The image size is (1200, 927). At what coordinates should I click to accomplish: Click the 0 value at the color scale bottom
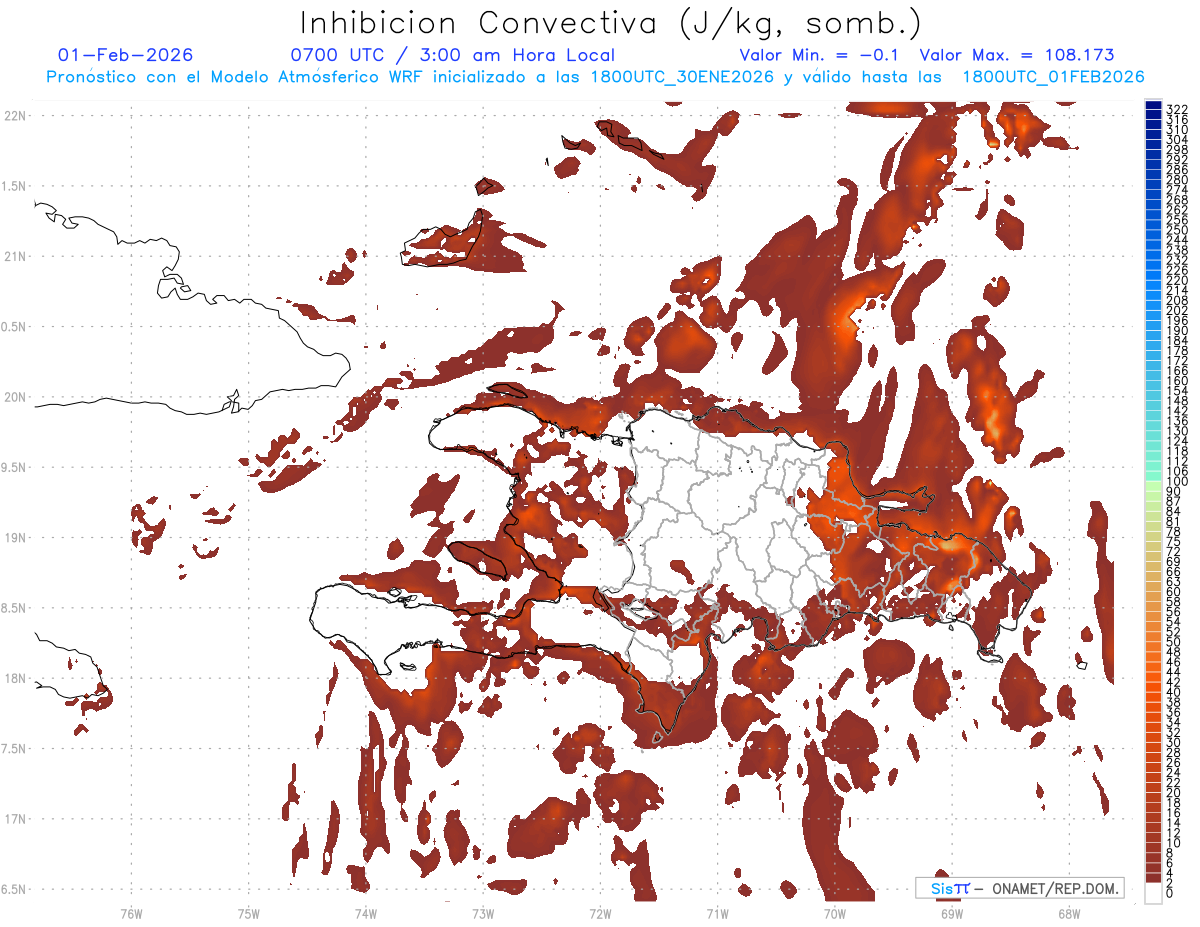[x=1170, y=893]
